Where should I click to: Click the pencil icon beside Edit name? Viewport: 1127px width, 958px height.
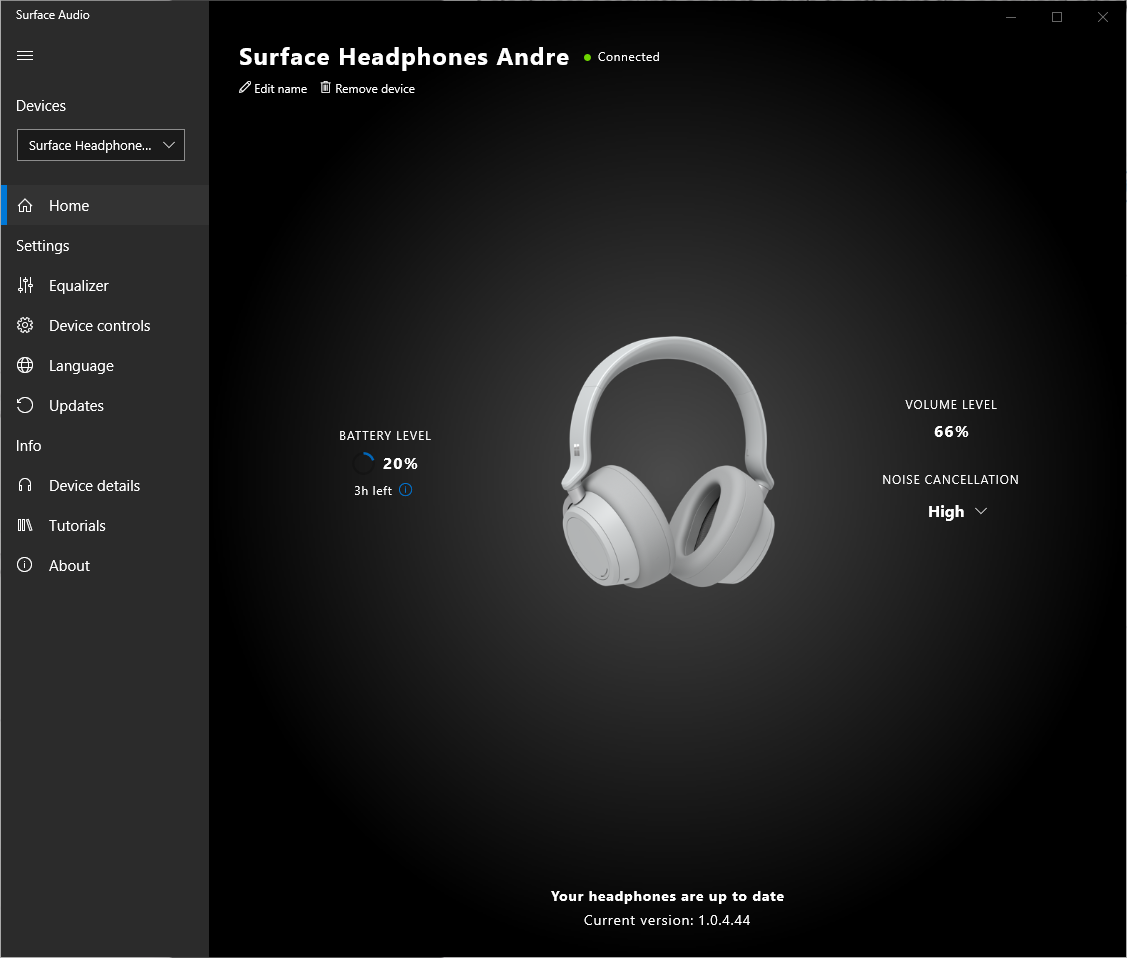tap(245, 88)
